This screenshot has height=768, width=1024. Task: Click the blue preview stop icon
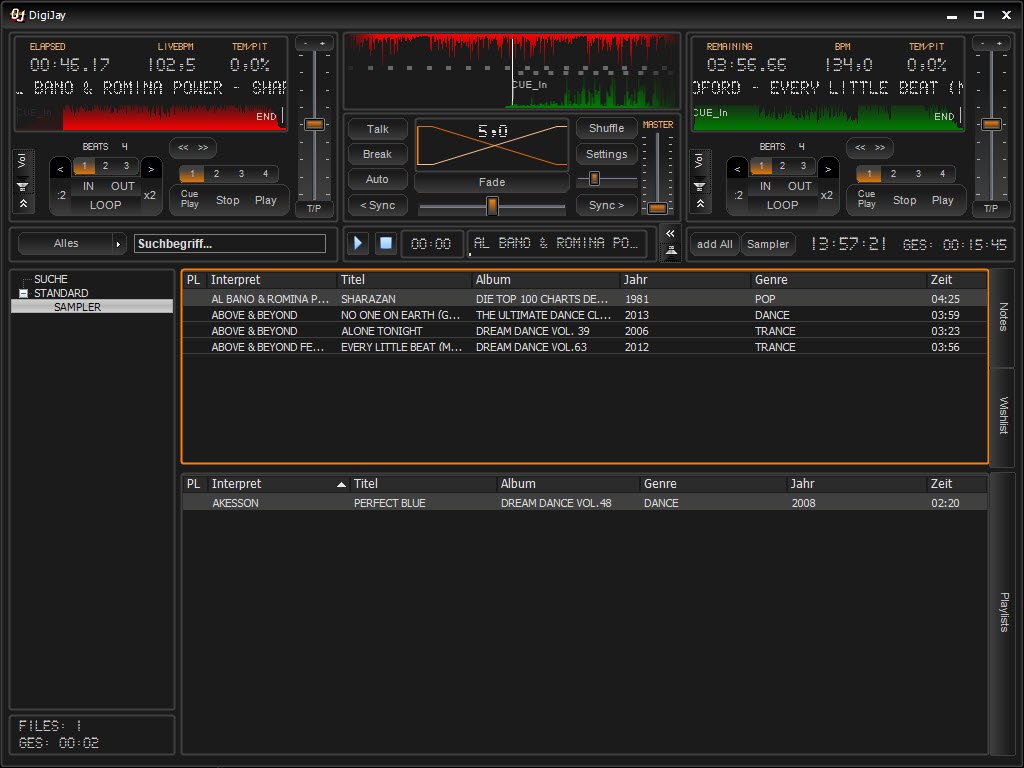[x=385, y=244]
